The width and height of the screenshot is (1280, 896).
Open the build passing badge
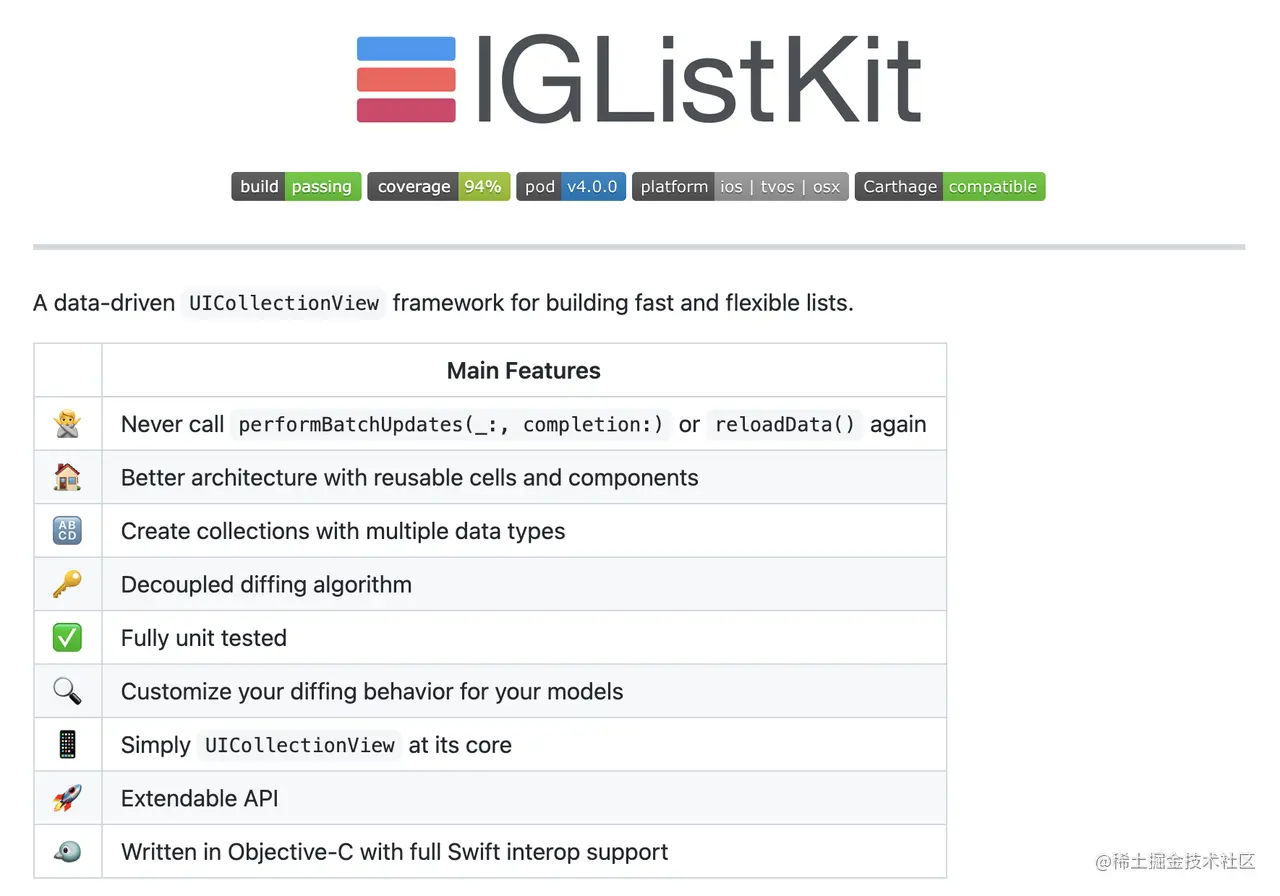coord(296,187)
